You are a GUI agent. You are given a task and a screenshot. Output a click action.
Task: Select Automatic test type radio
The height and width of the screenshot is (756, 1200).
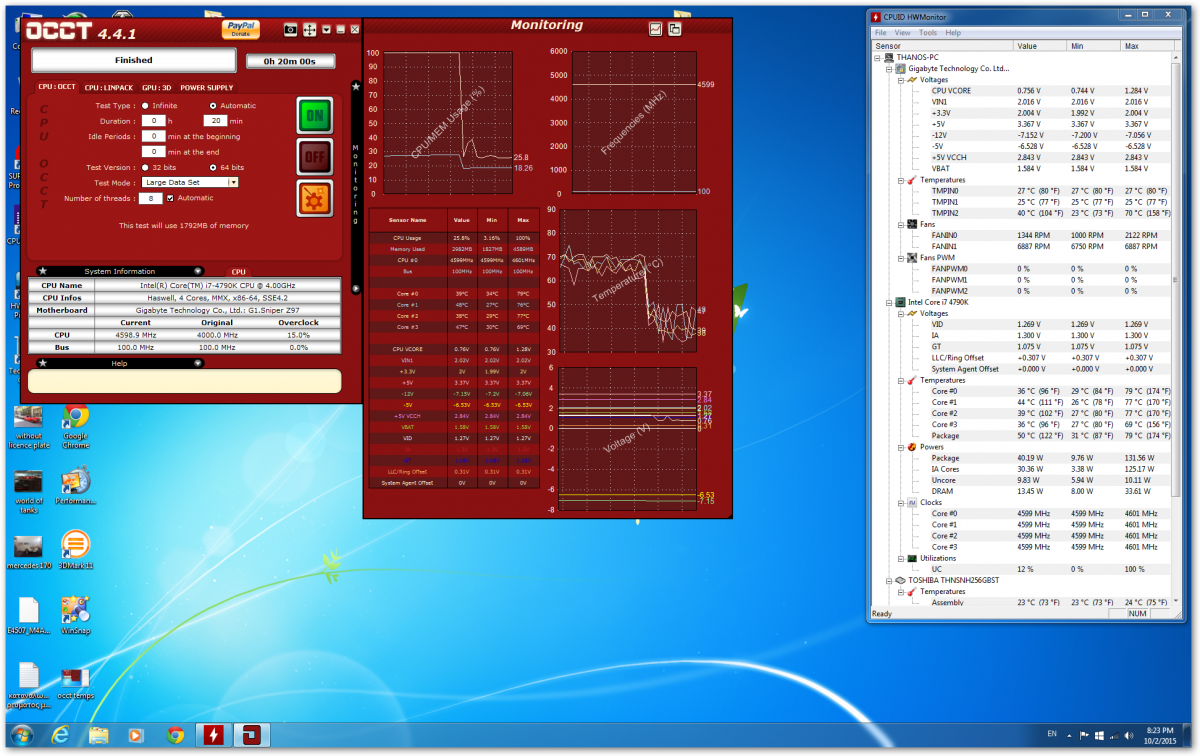(212, 105)
